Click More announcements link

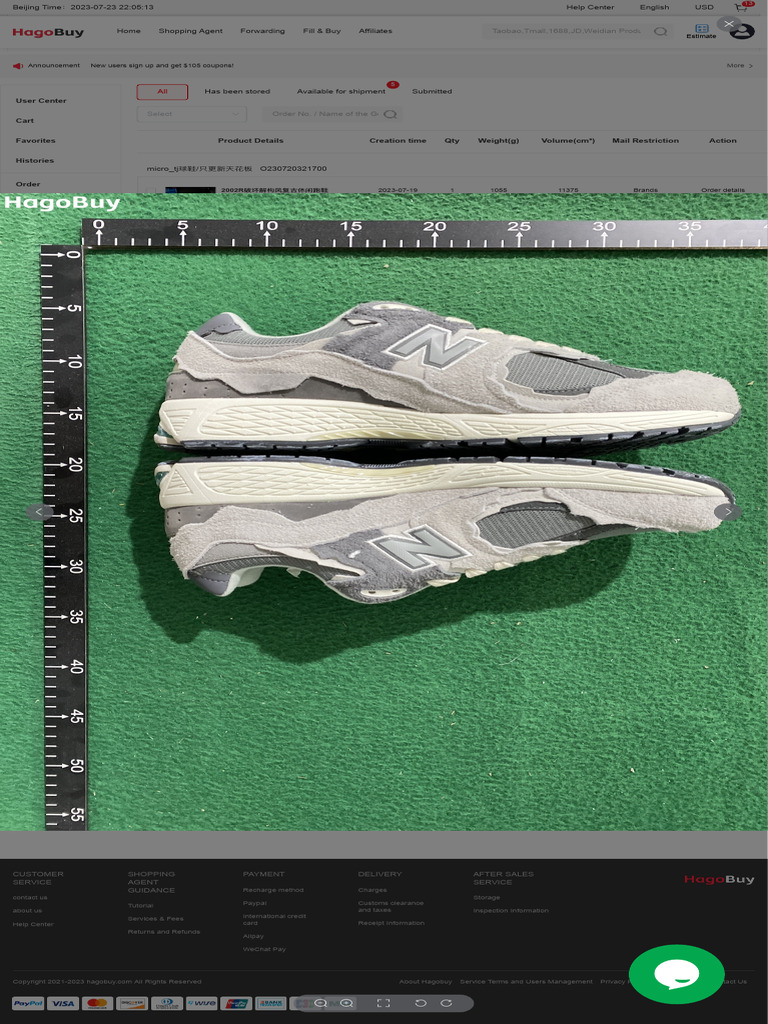coord(738,66)
